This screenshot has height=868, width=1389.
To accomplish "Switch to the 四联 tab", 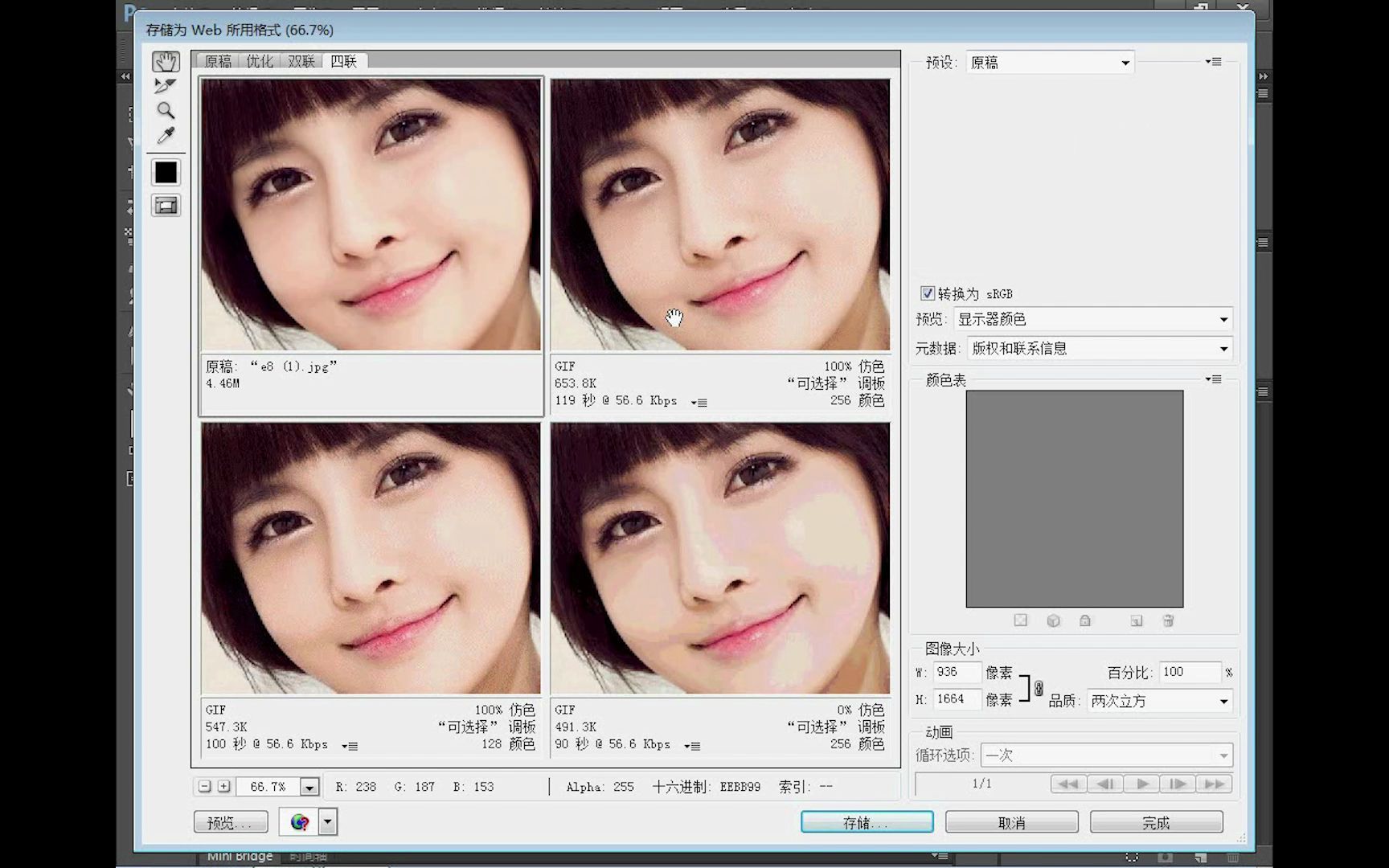I will pyautogui.click(x=344, y=61).
